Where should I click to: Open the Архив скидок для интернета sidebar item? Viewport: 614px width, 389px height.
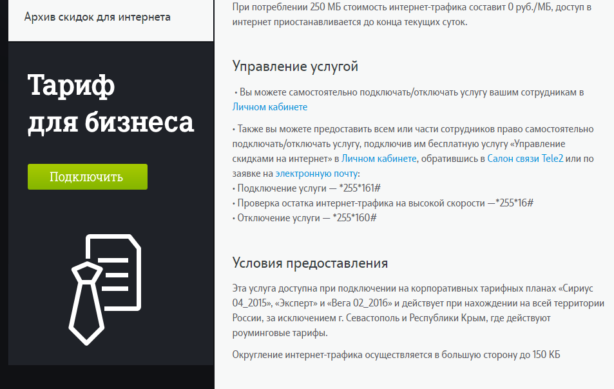pyautogui.click(x=97, y=18)
